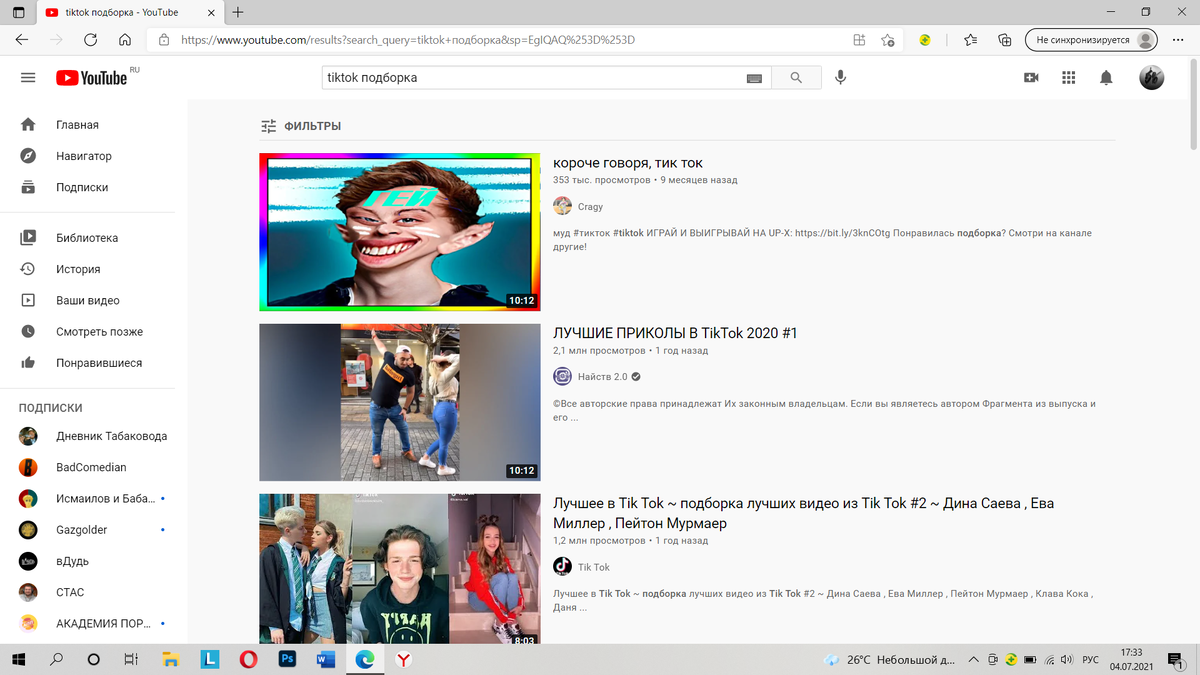Viewport: 1200px width, 675px height.
Task: Open the YouTube hamburger guide menu
Action: 28,77
